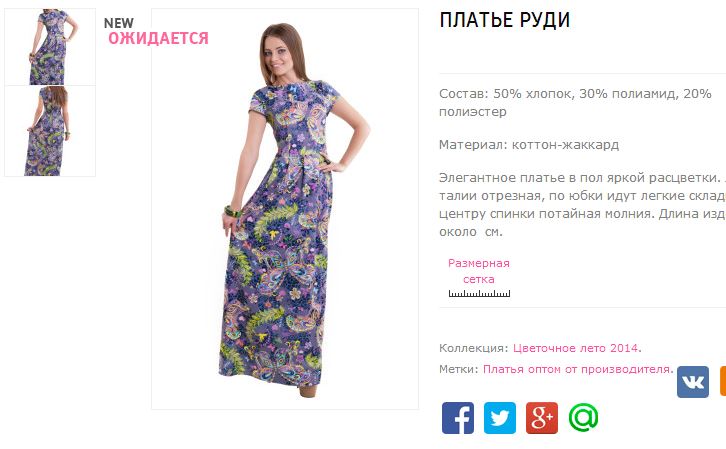Share through the green Mail.ru @ icon

point(583,418)
